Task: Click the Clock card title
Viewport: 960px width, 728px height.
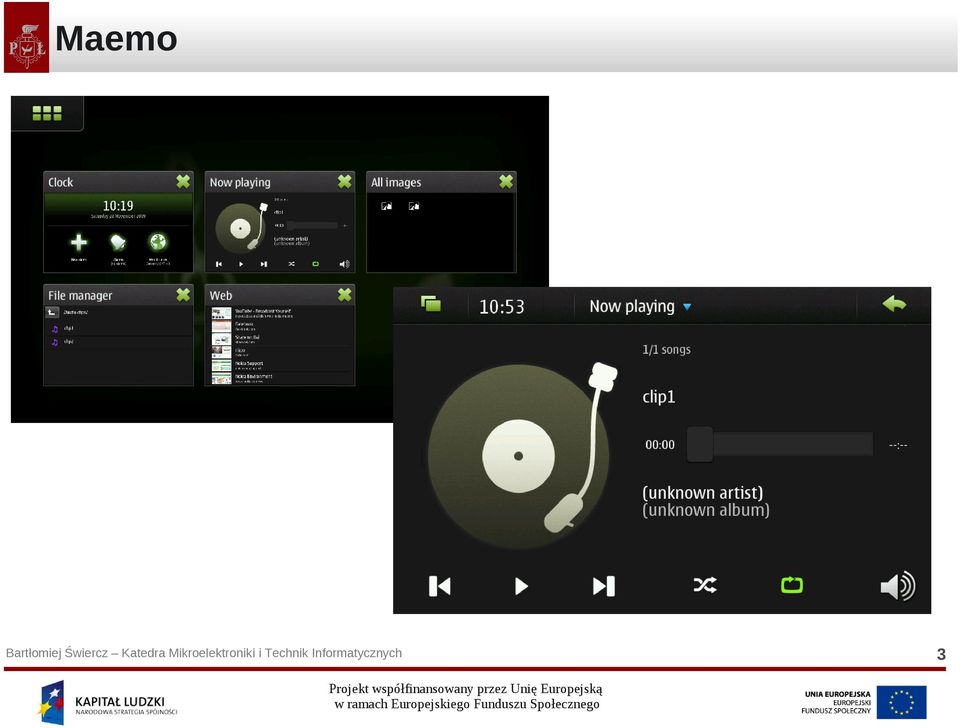Action: (x=61, y=182)
